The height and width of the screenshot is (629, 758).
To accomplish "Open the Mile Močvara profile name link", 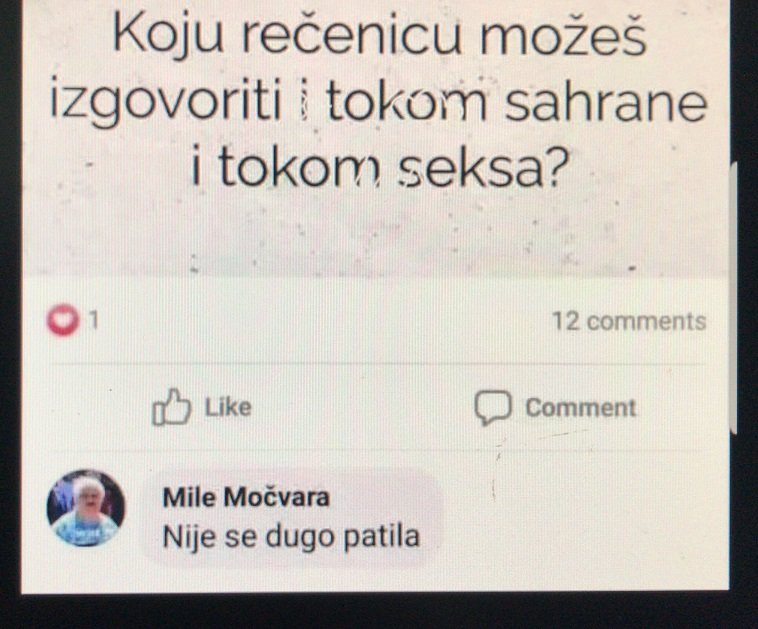I will pyautogui.click(x=246, y=497).
